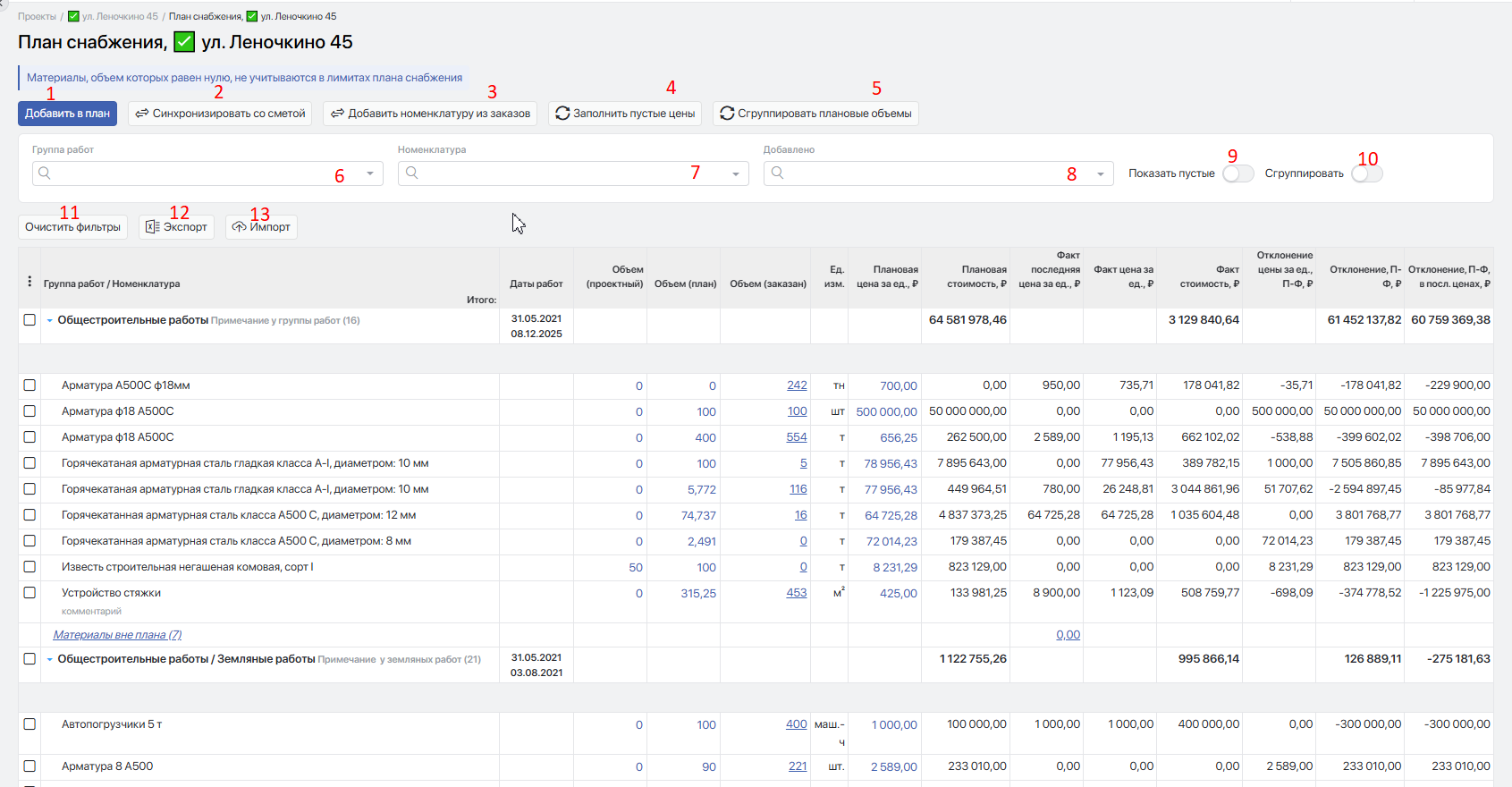Image resolution: width=1512 pixels, height=787 pixels.
Task: Open the three-dot table column menu
Action: (x=30, y=282)
